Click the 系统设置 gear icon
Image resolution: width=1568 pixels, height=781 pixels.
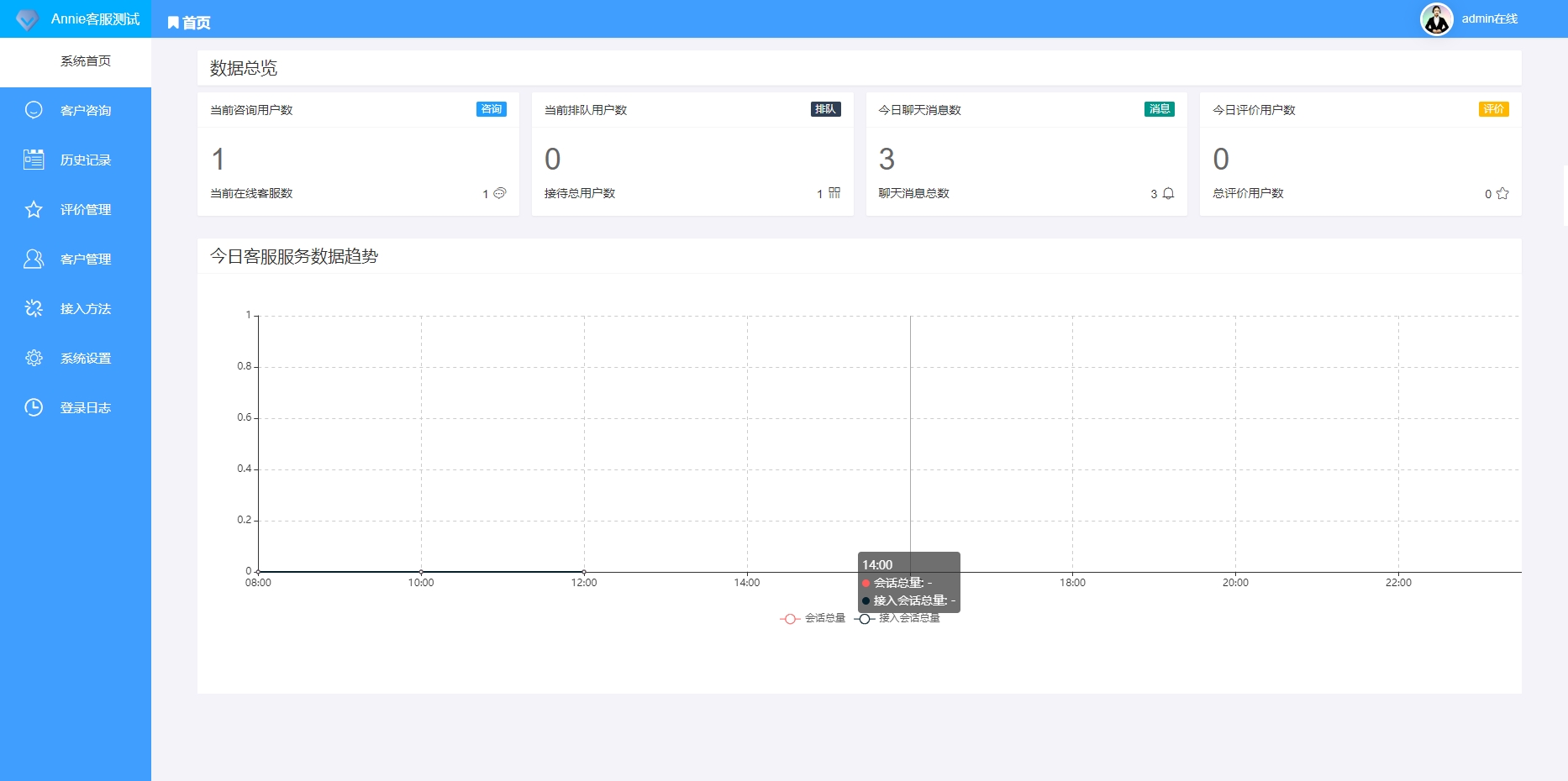point(34,358)
